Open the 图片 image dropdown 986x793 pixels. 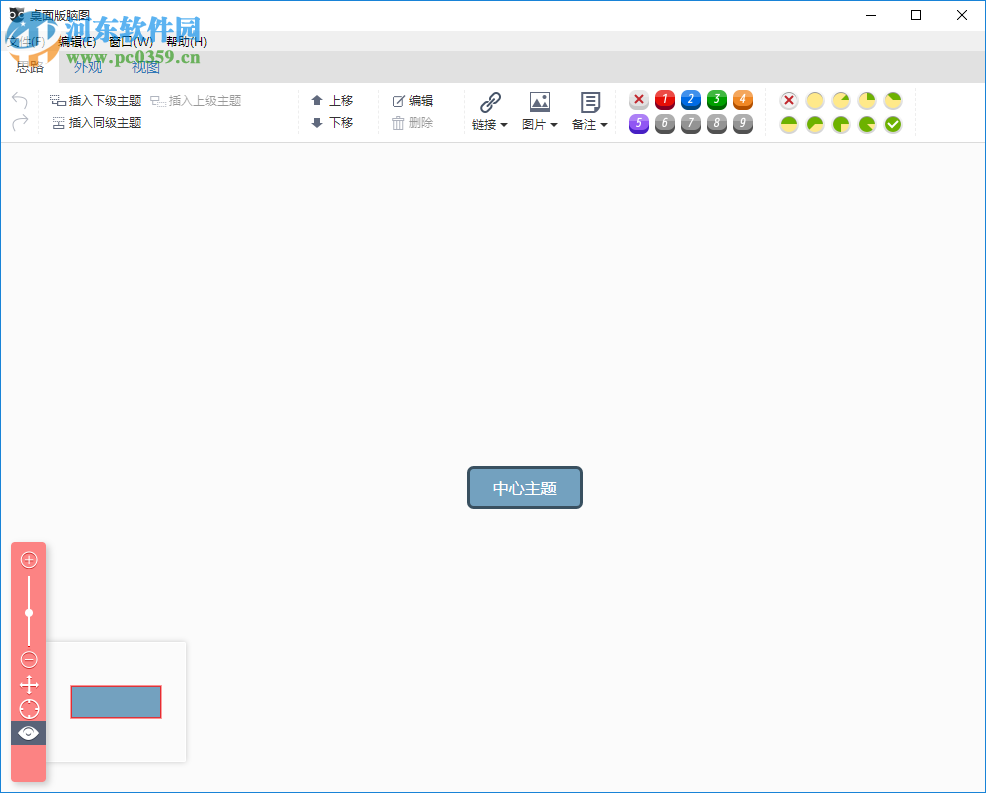540,125
